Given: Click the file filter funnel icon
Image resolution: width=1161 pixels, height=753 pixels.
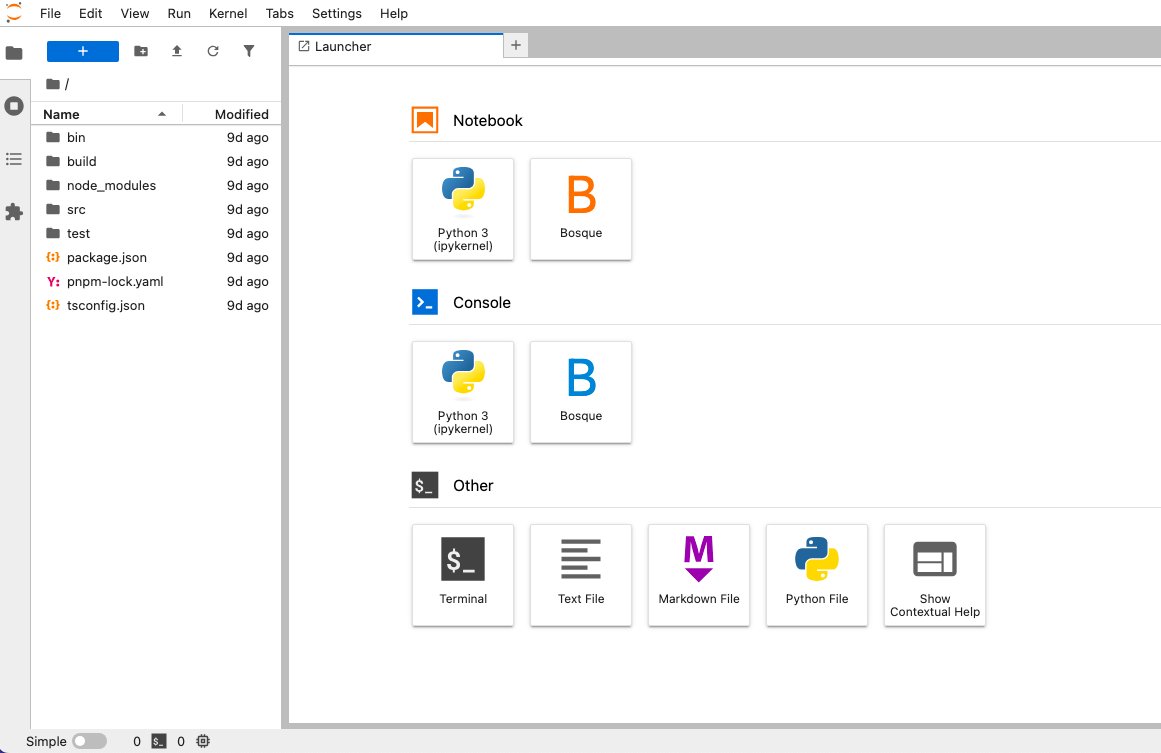Looking at the screenshot, I should click(249, 51).
